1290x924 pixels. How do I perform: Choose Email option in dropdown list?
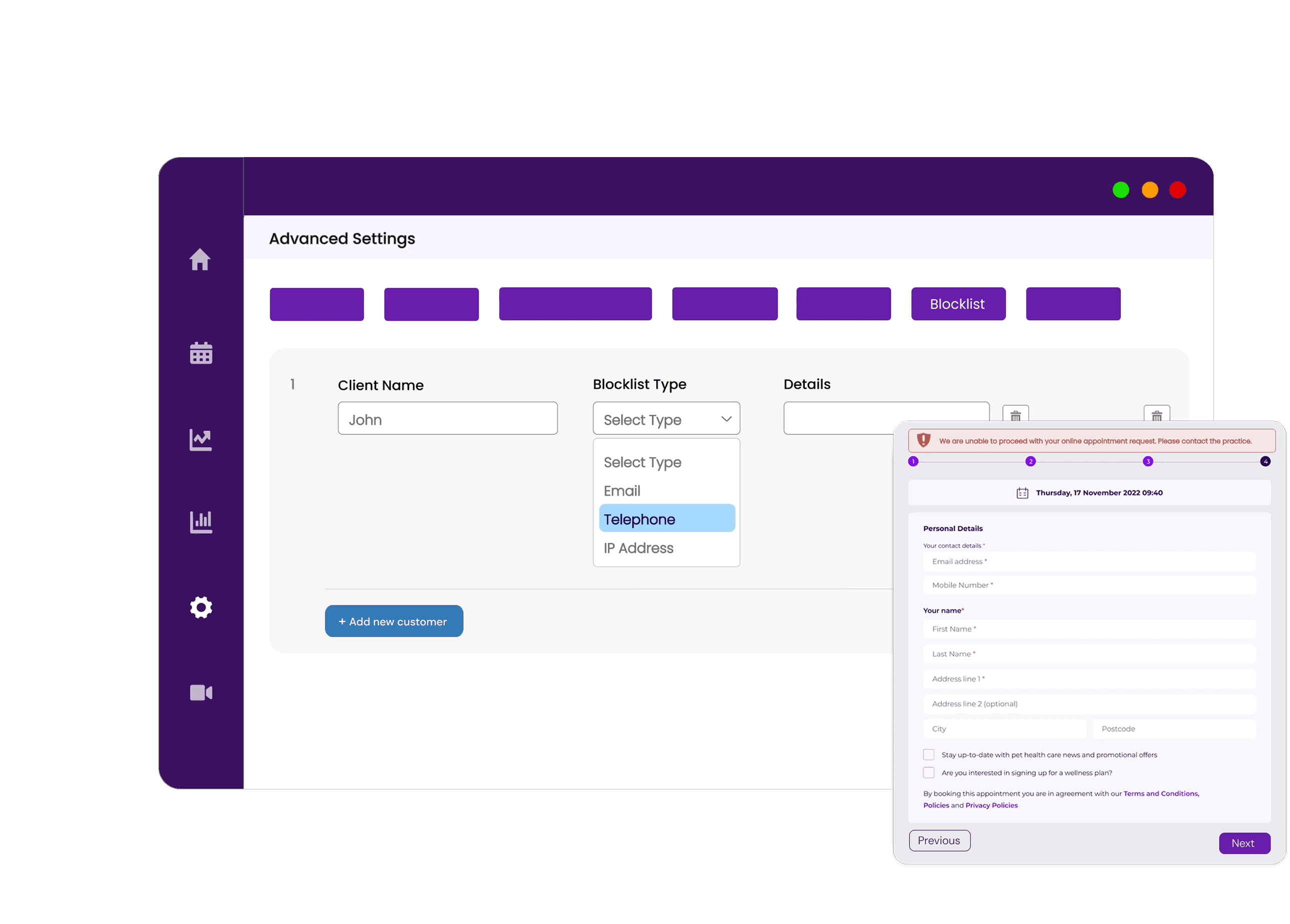(622, 490)
